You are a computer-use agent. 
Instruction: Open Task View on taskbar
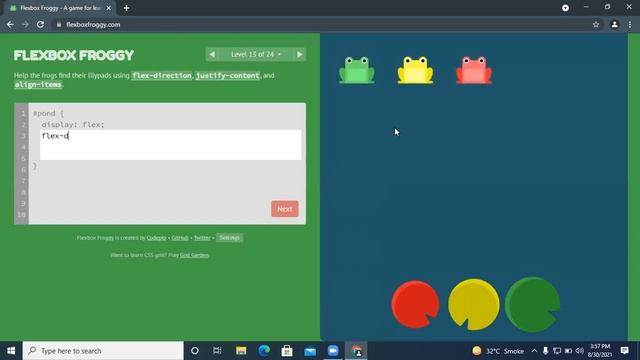(217, 351)
